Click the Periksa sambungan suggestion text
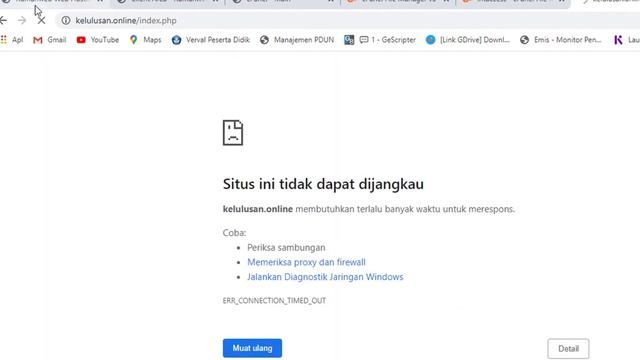This screenshot has height=360, width=640. click(286, 248)
